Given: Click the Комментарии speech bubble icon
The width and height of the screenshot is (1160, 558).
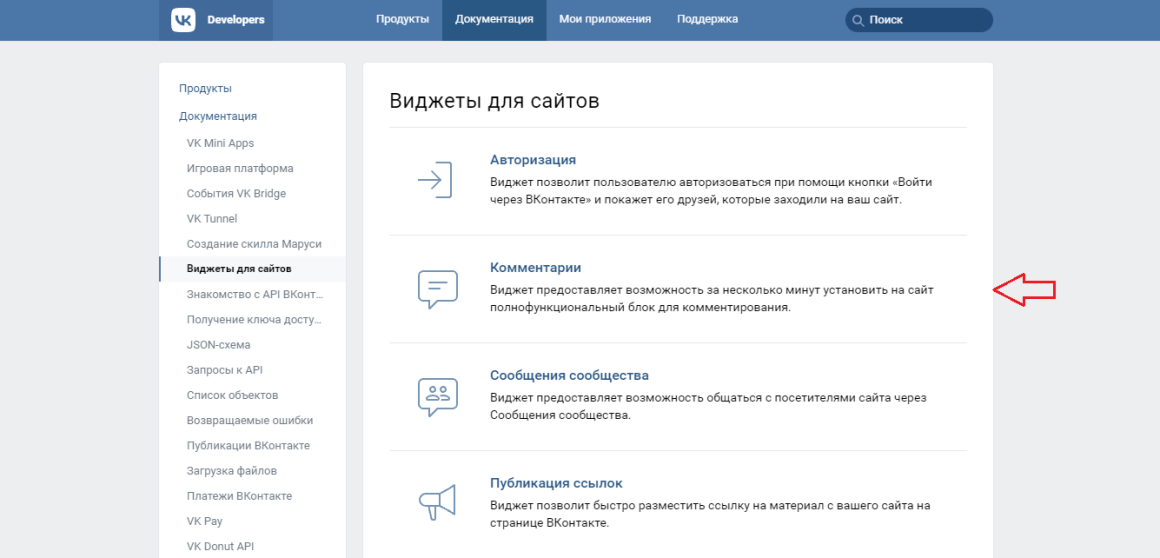Looking at the screenshot, I should pos(437,289).
